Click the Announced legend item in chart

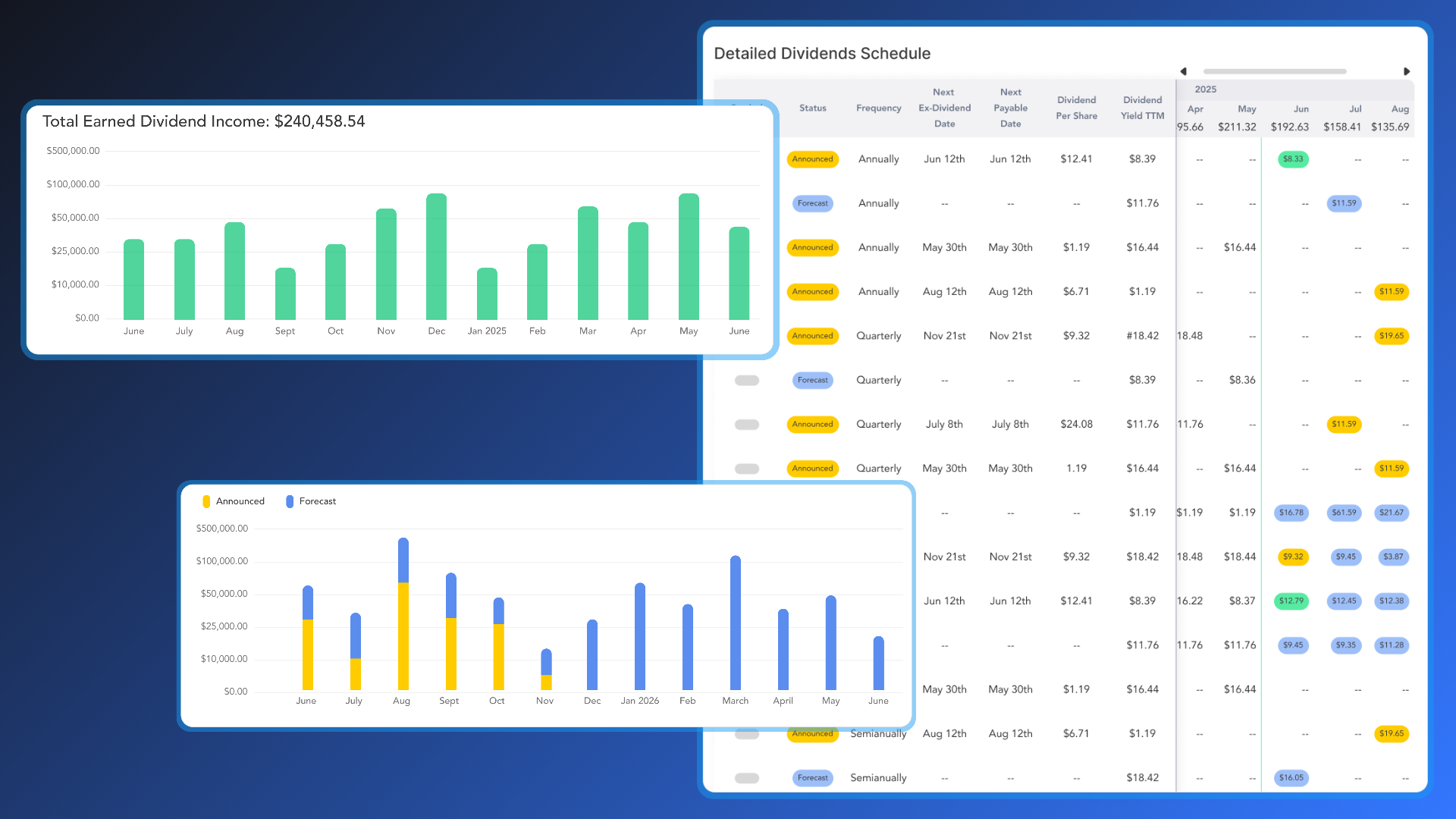240,501
